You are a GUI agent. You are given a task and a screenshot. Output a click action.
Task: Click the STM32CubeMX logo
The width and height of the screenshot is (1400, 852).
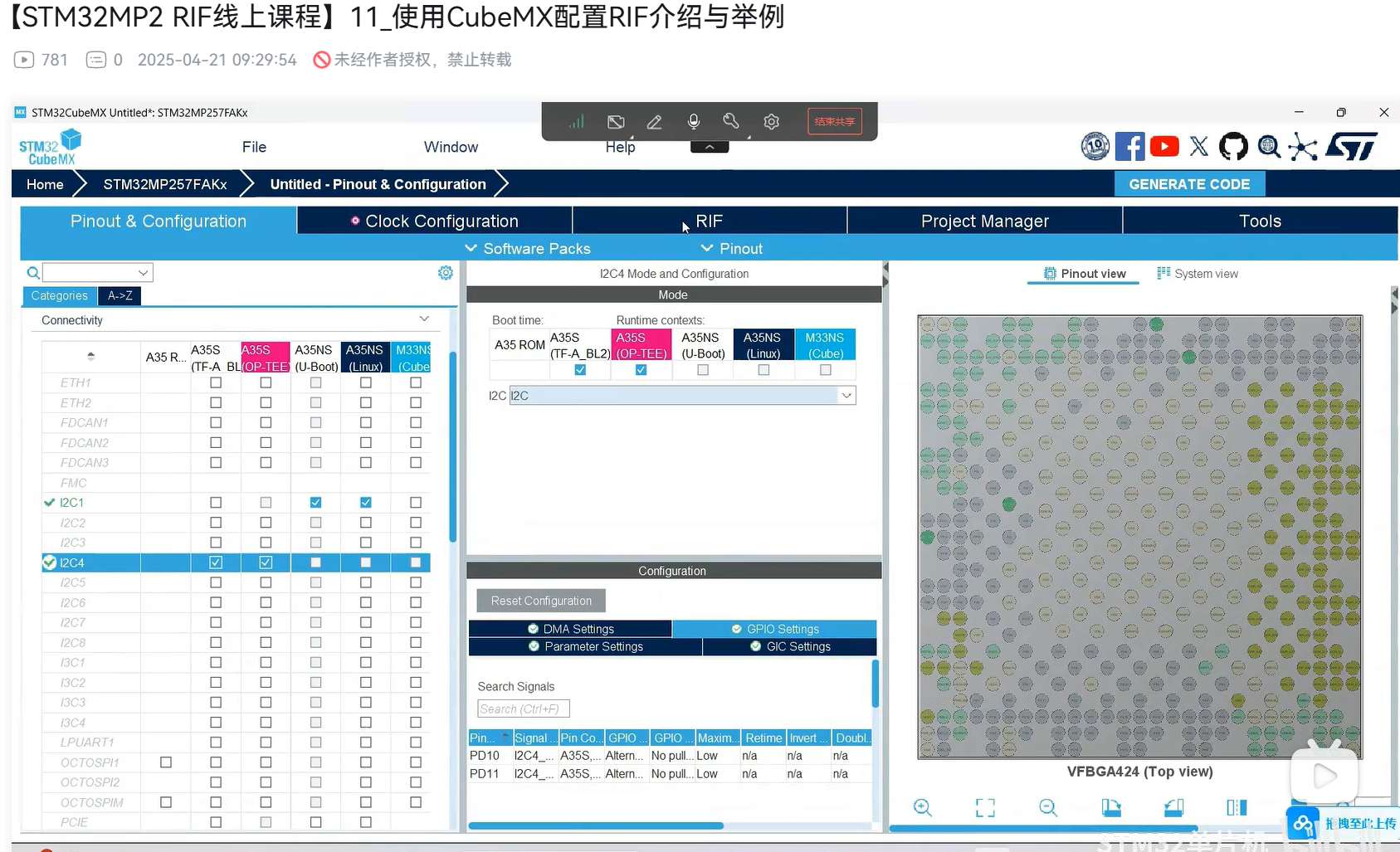(51, 147)
